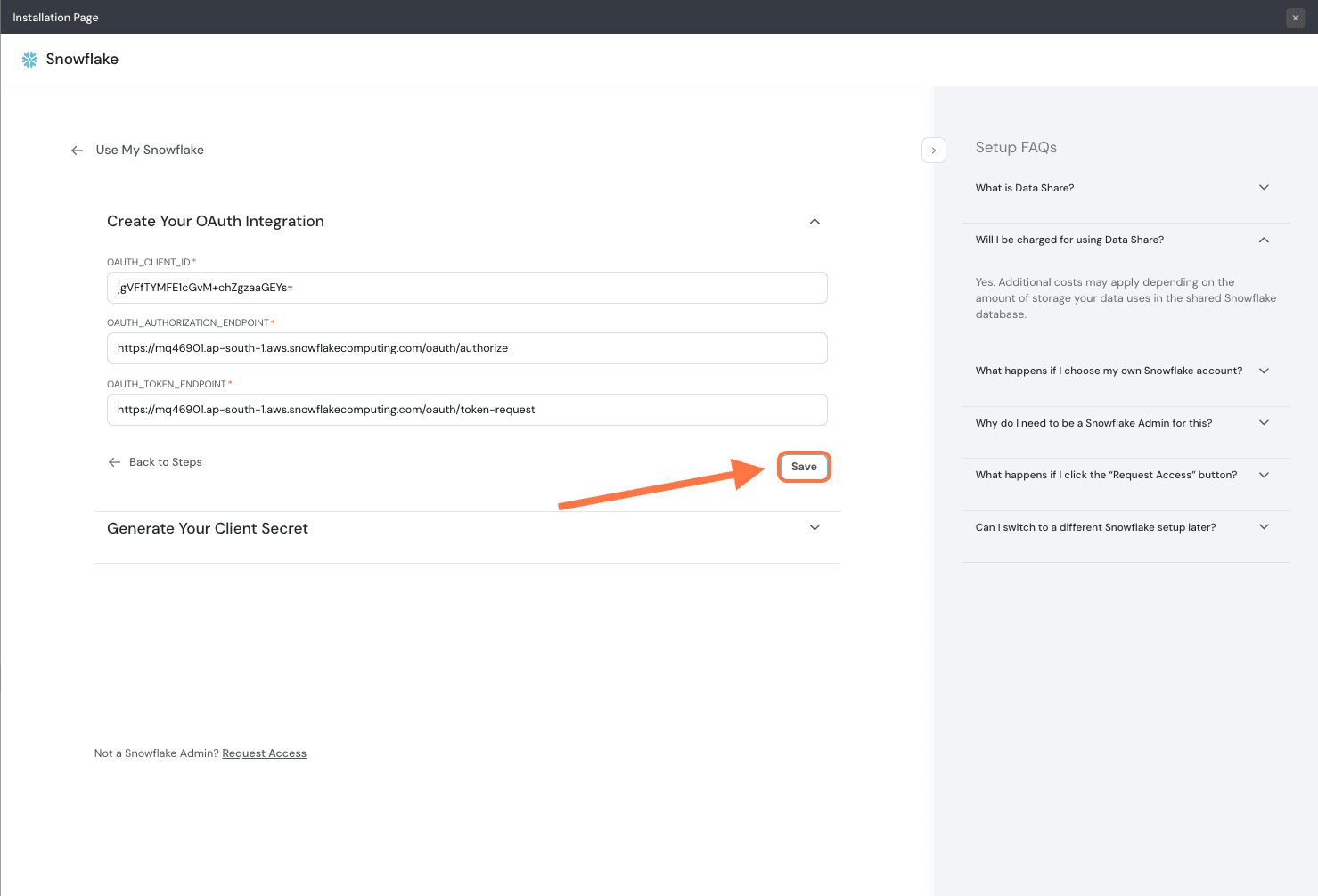1318x896 pixels.
Task: Click the Back to Steps arrow icon
Action: point(114,462)
